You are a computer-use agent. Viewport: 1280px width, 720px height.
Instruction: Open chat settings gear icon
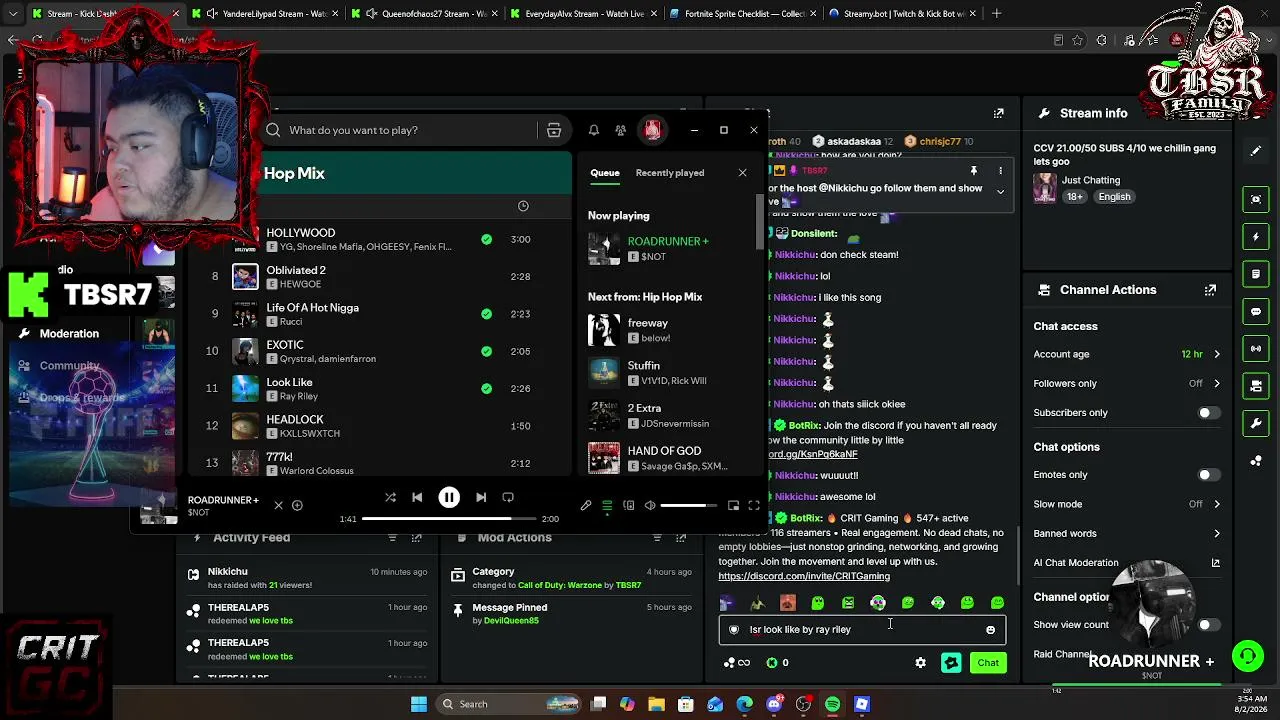(x=921, y=663)
